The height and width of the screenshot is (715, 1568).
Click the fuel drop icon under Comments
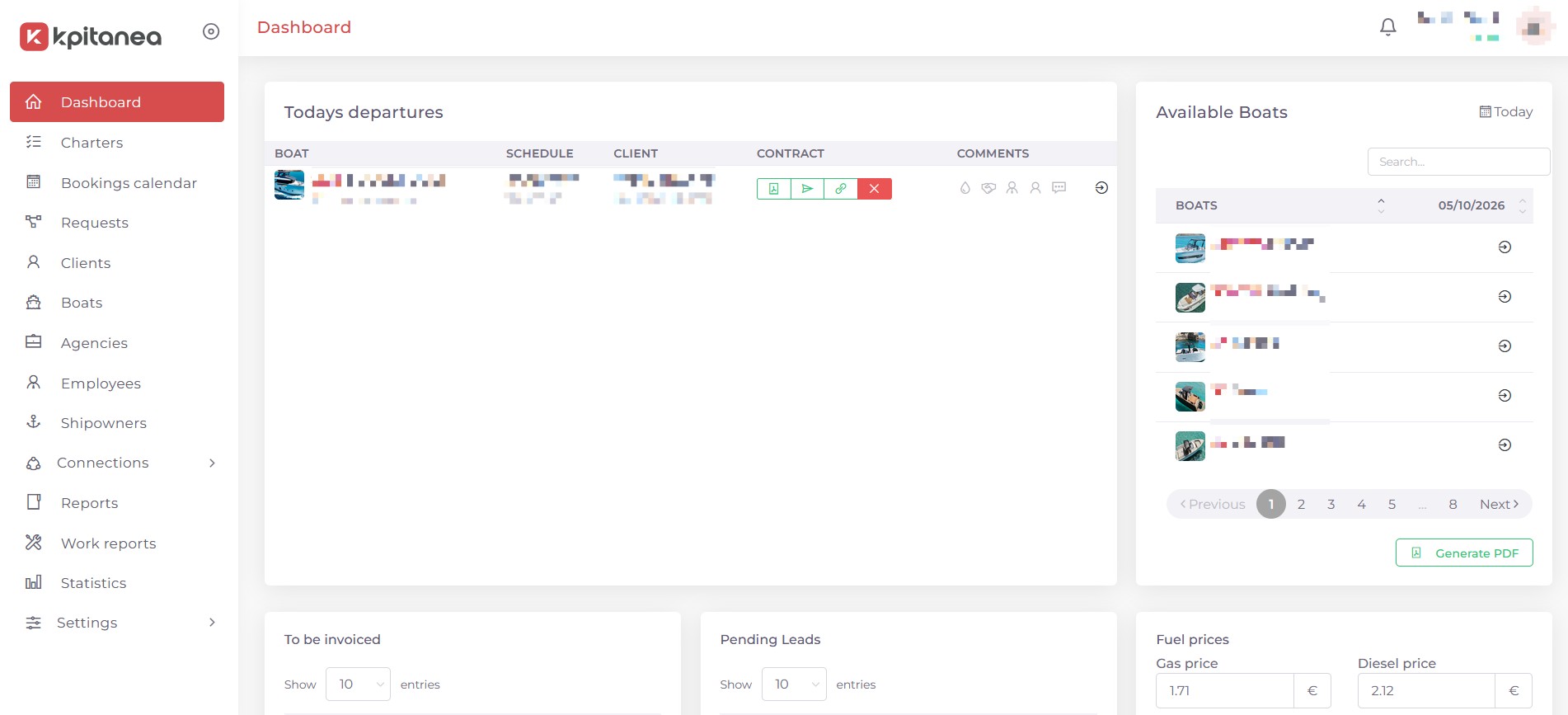[965, 188]
